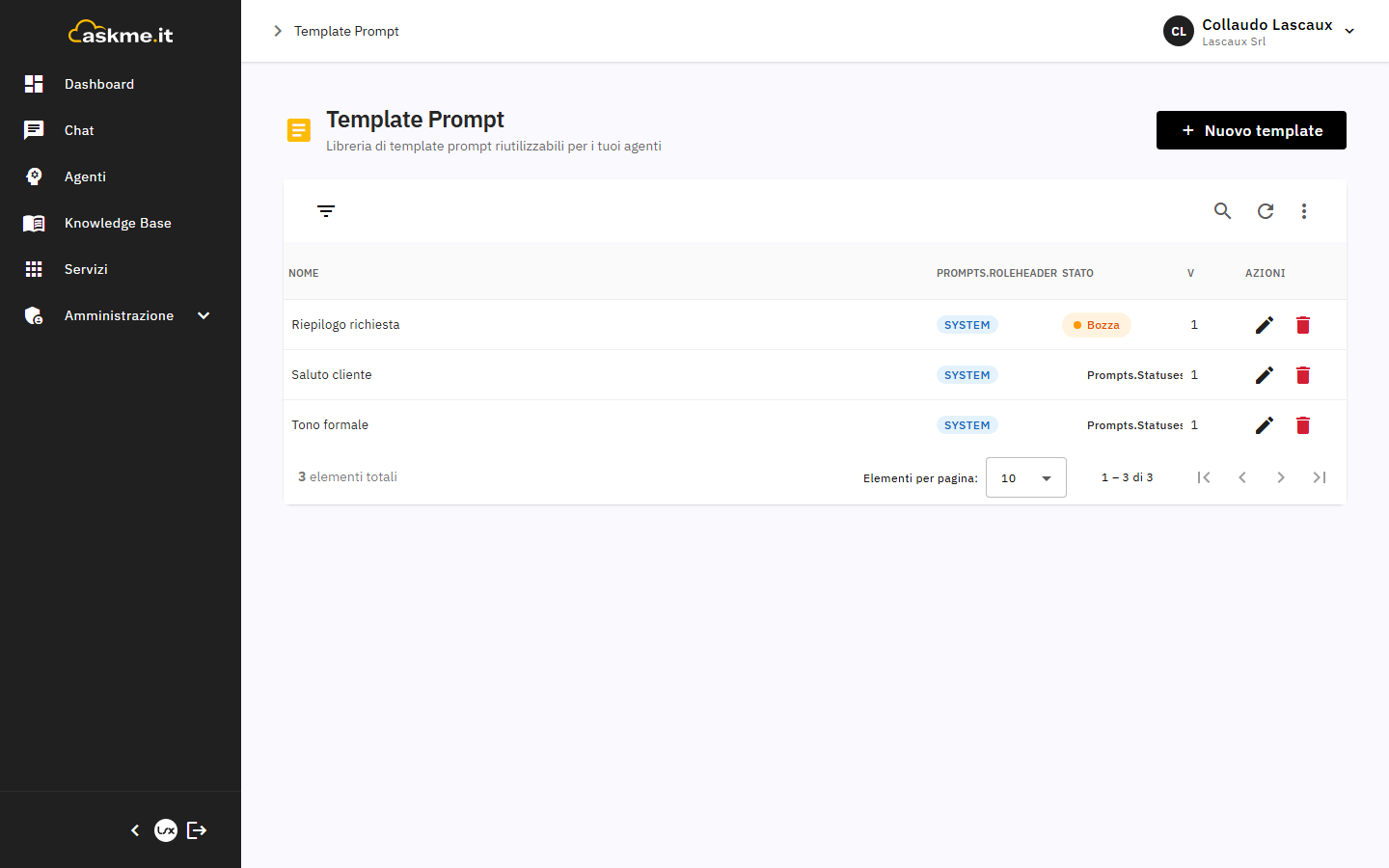Click the logout icon in sidebar footer
Screen dimensions: 1389x868
tap(197, 830)
